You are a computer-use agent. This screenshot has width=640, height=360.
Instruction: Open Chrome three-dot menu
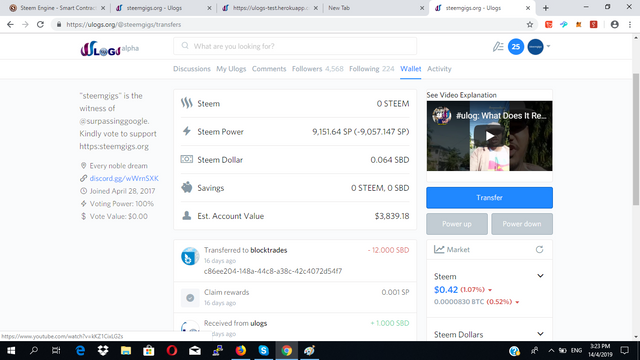[x=630, y=24]
